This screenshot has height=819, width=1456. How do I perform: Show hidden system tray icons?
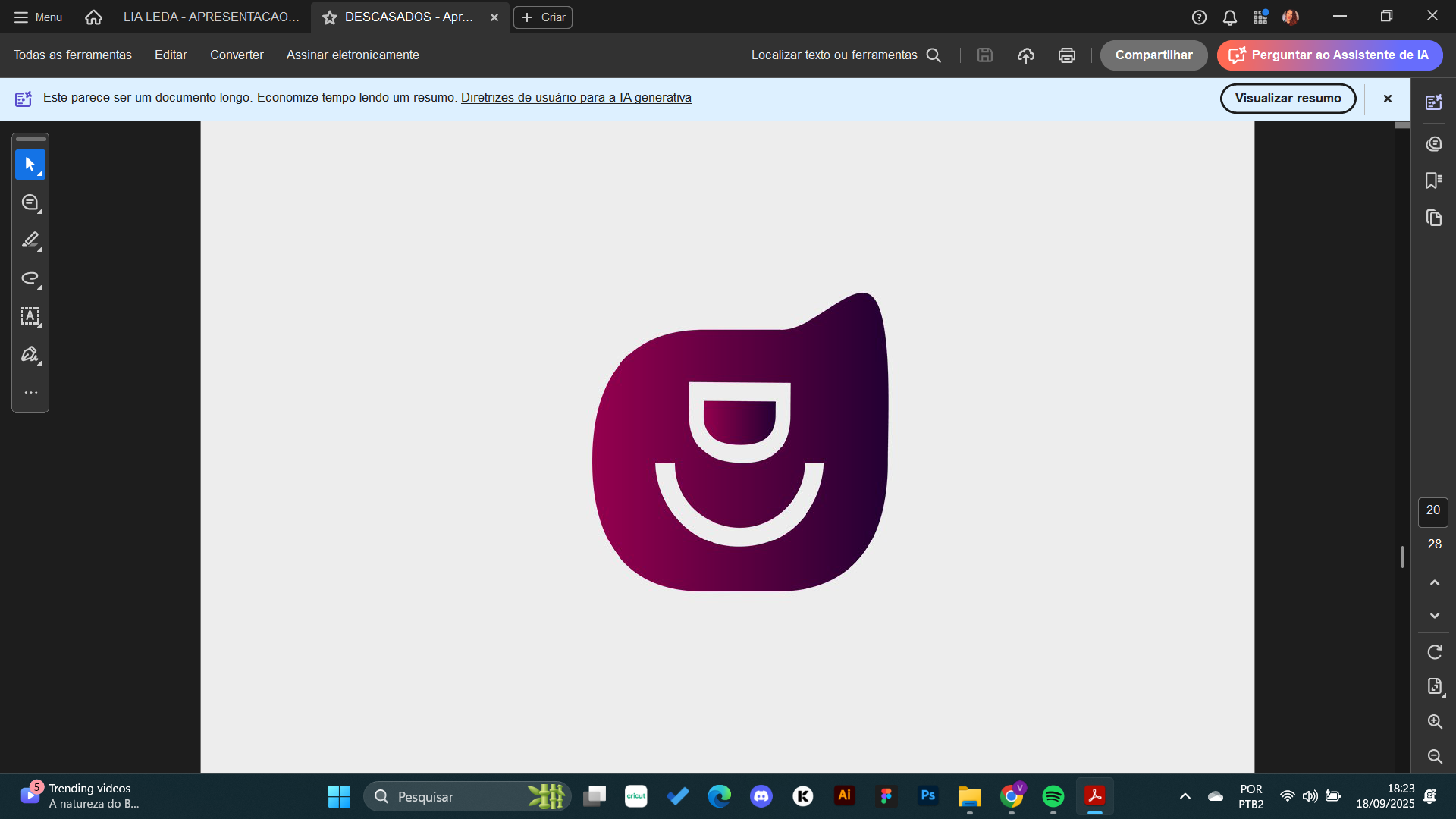coord(1185,796)
